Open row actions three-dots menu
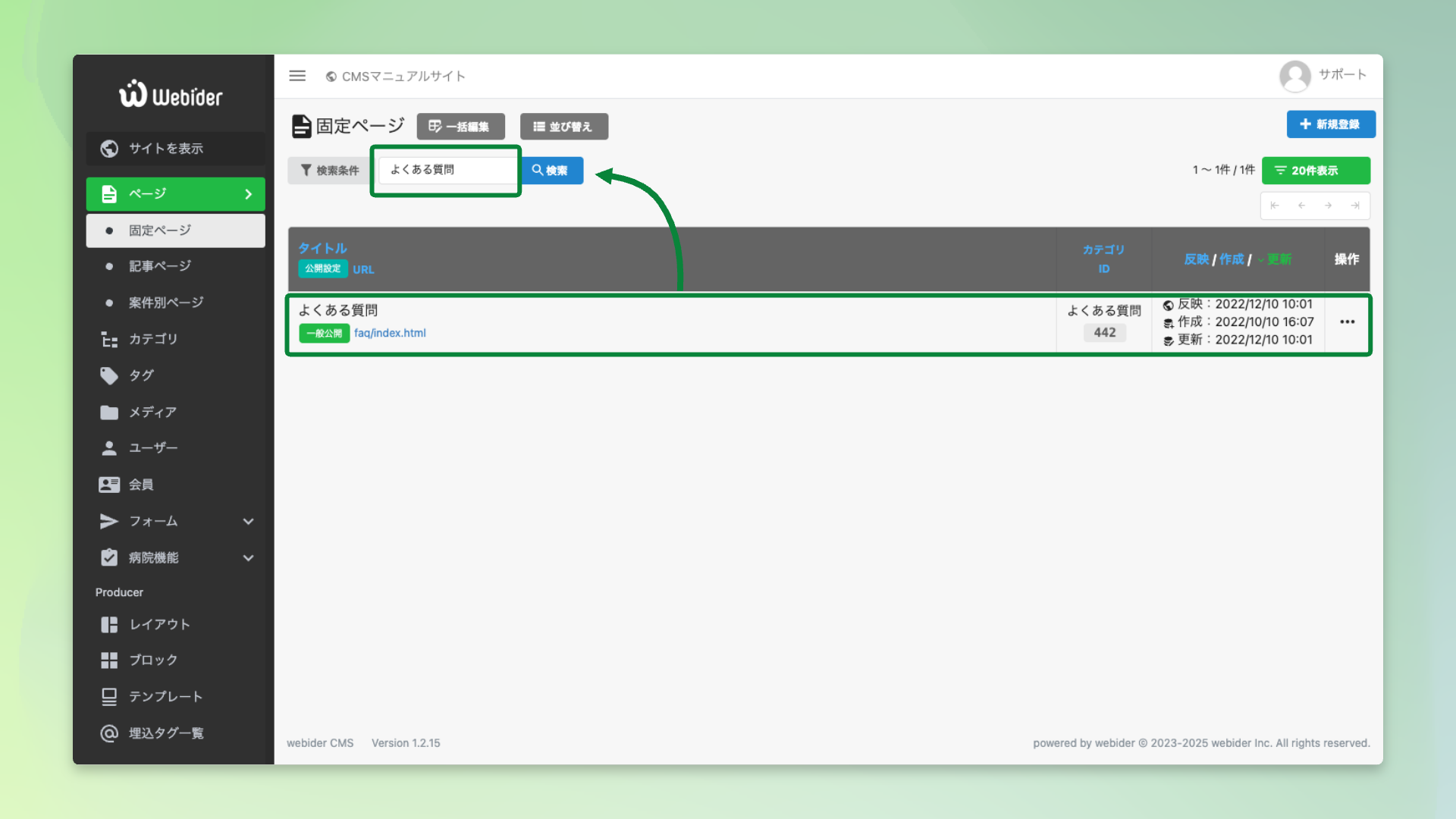This screenshot has height=819, width=1456. [1347, 322]
